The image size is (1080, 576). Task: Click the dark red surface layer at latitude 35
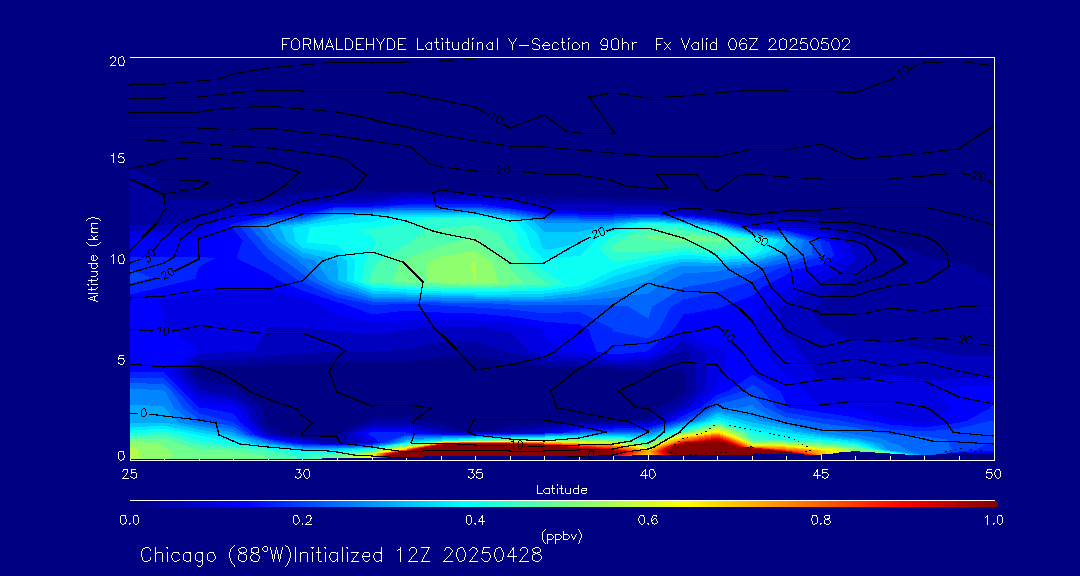[x=475, y=450]
